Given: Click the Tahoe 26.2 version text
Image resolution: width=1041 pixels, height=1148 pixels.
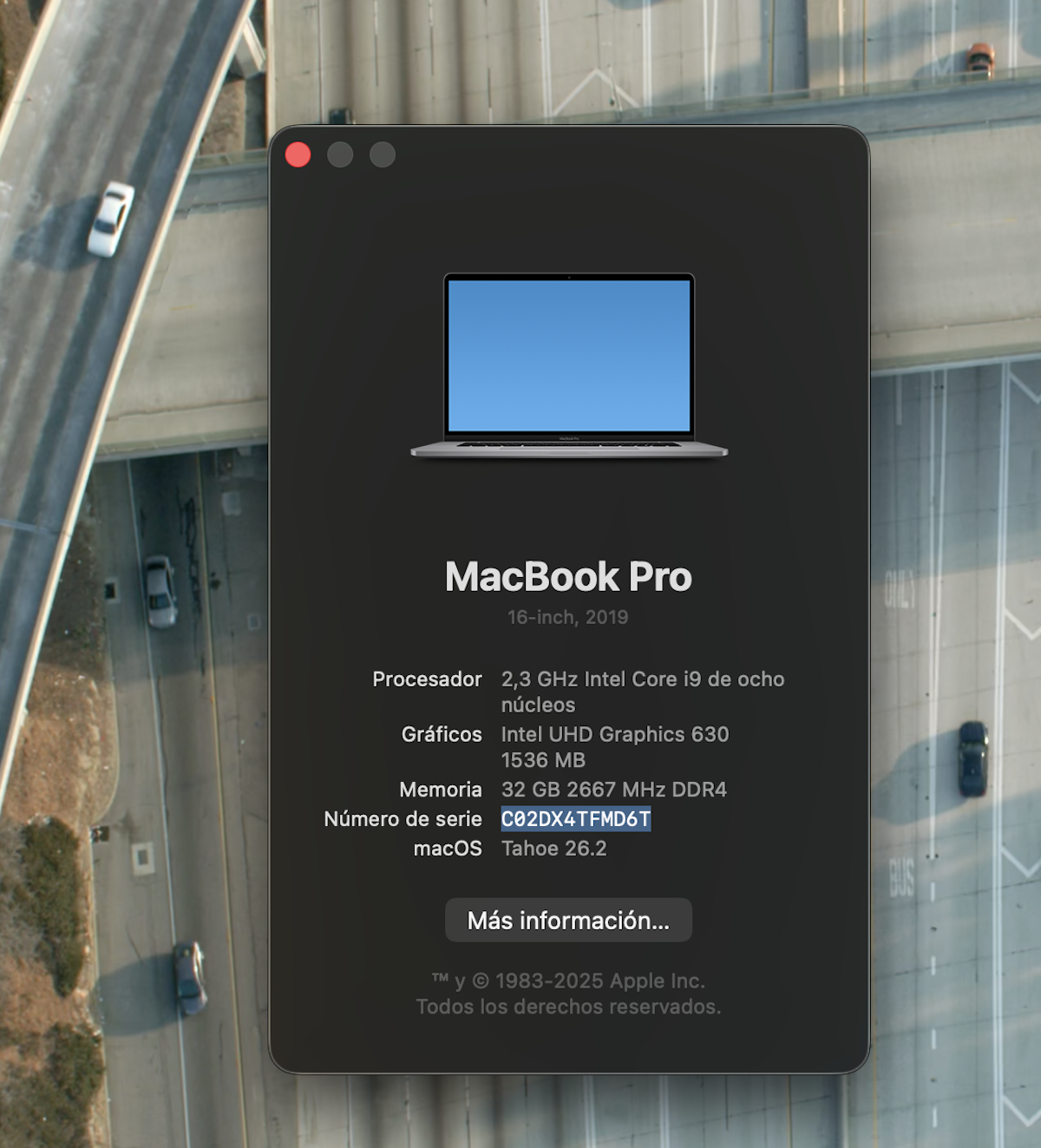Looking at the screenshot, I should tap(553, 849).
